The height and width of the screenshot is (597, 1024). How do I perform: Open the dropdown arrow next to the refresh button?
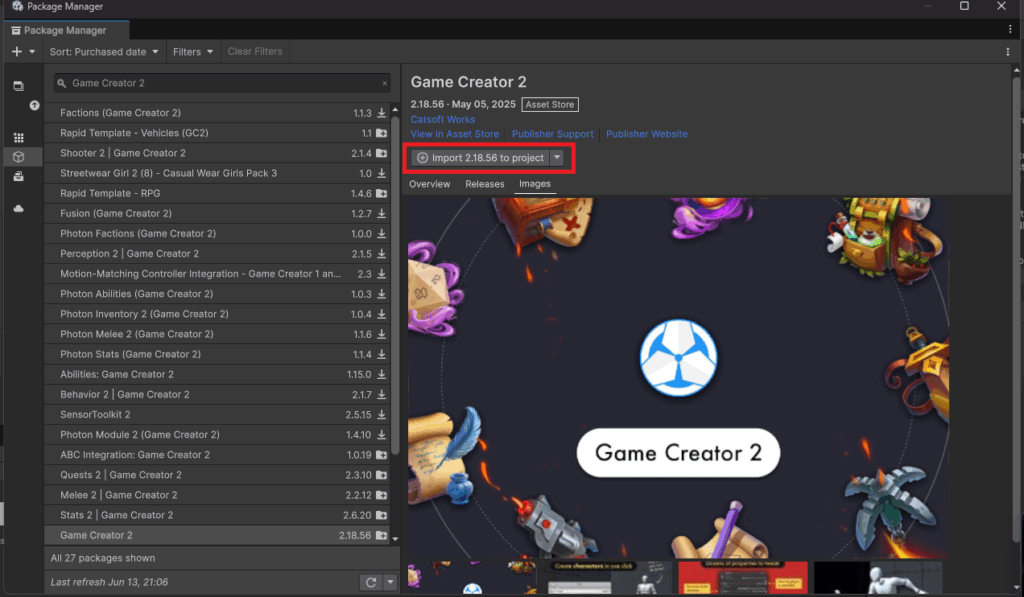click(390, 582)
